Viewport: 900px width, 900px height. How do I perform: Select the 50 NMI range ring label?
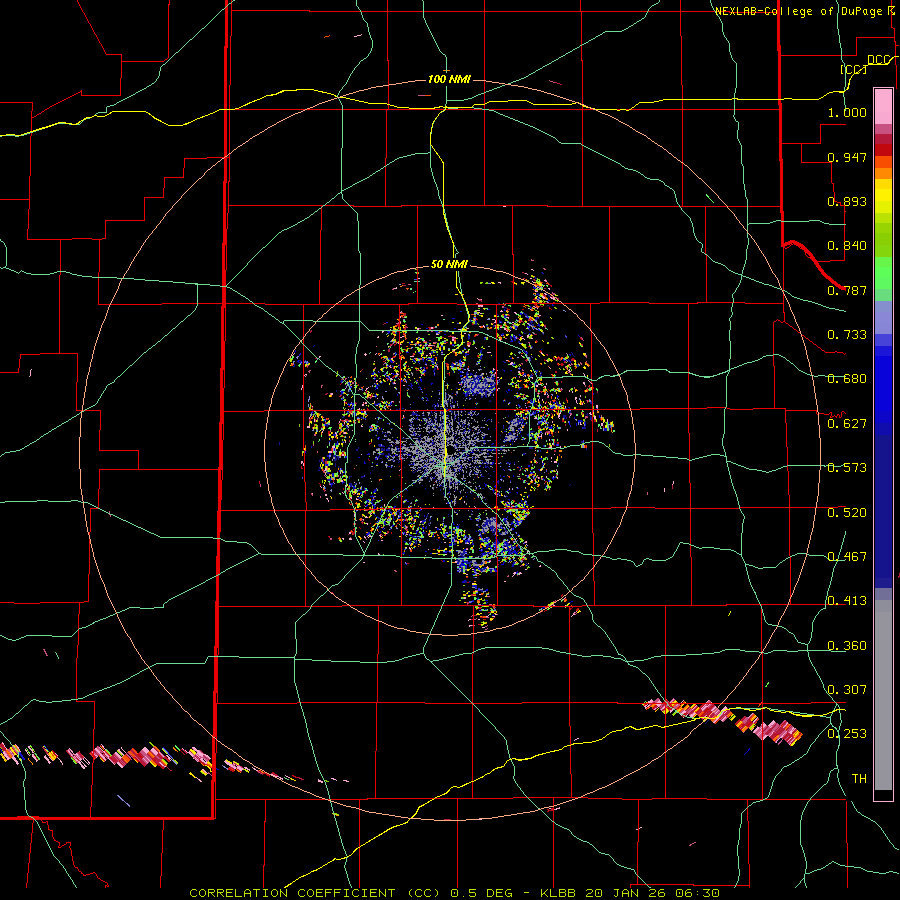click(449, 264)
